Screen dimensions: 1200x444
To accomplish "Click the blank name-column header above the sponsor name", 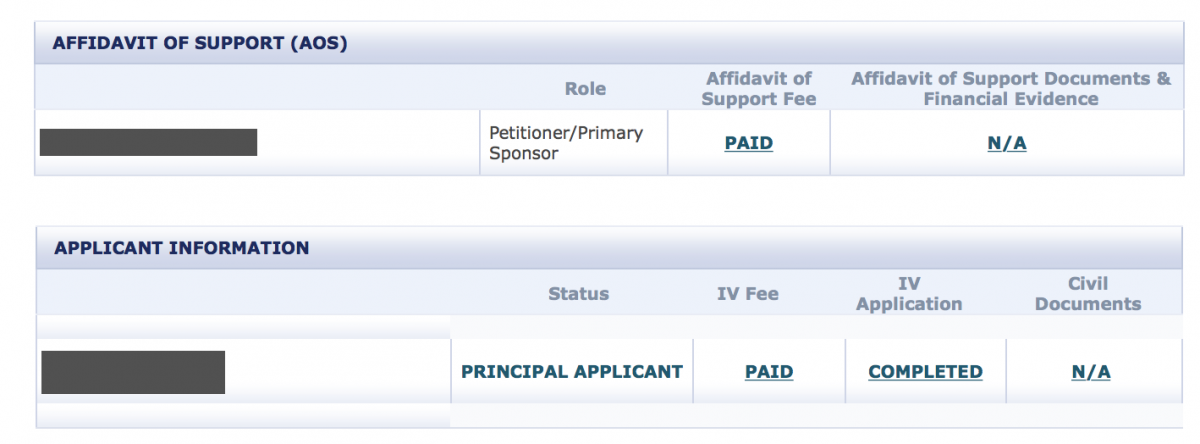I will tap(257, 89).
